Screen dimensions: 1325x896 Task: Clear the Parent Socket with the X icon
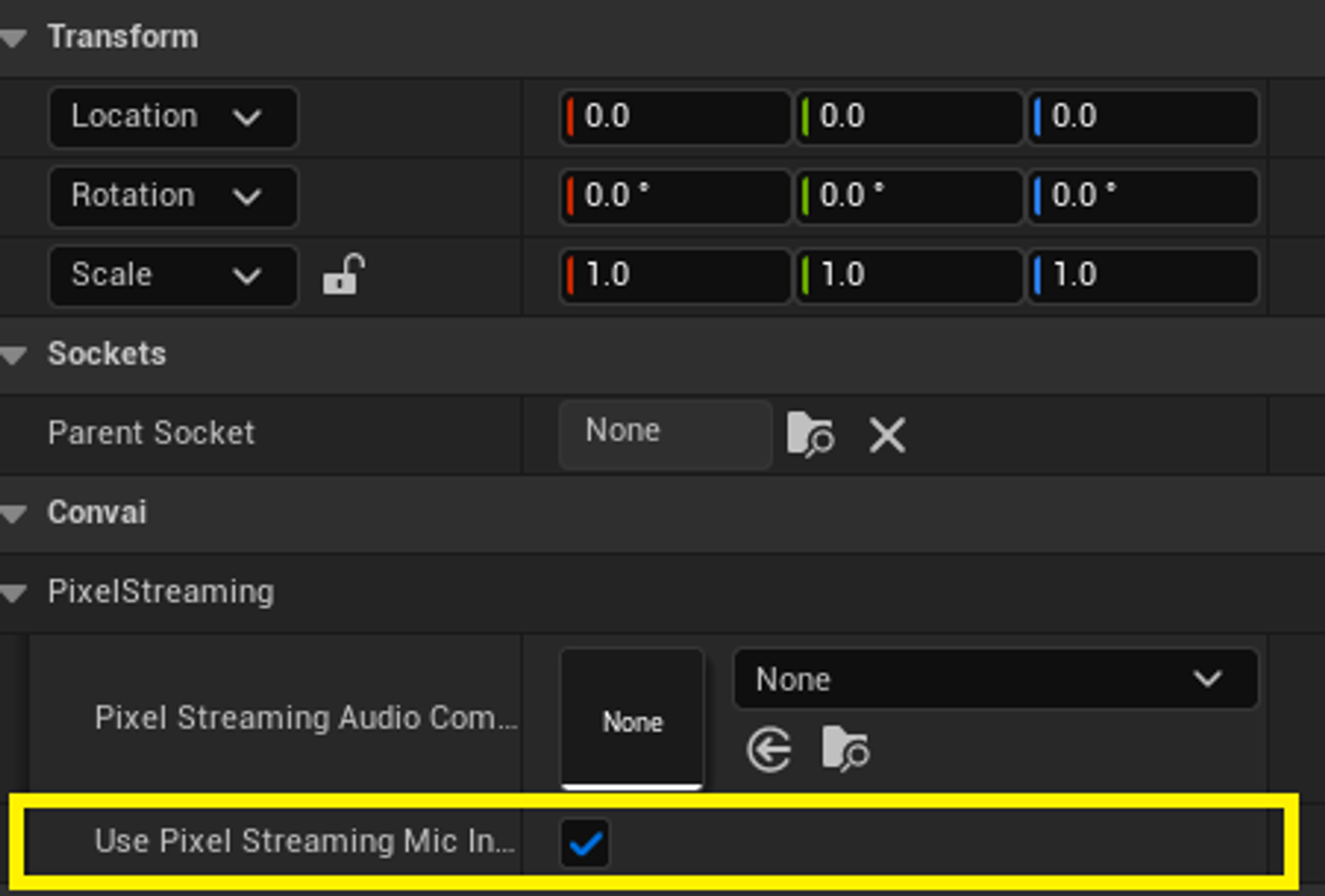(887, 435)
